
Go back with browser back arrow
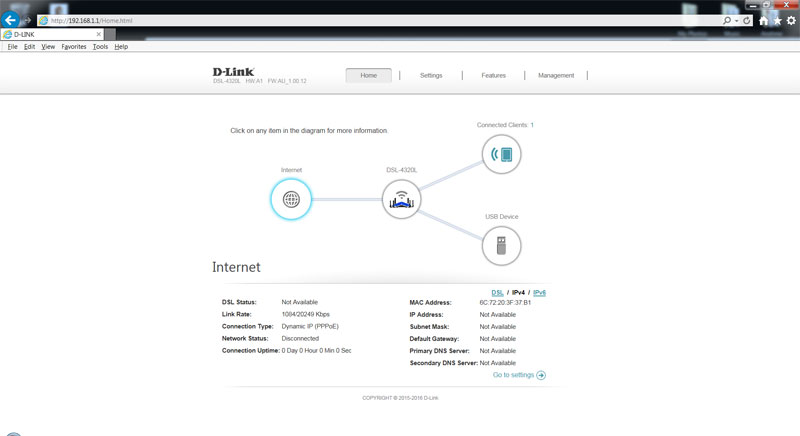10,20
